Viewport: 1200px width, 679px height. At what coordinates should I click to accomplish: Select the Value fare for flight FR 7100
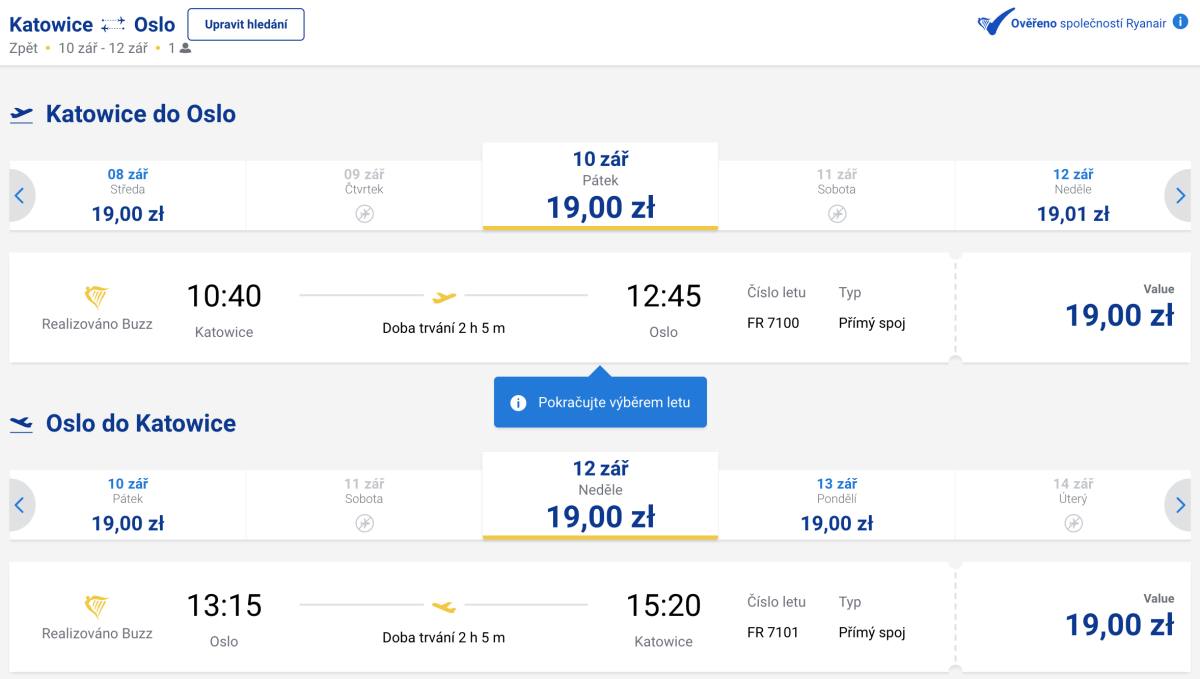point(1118,308)
